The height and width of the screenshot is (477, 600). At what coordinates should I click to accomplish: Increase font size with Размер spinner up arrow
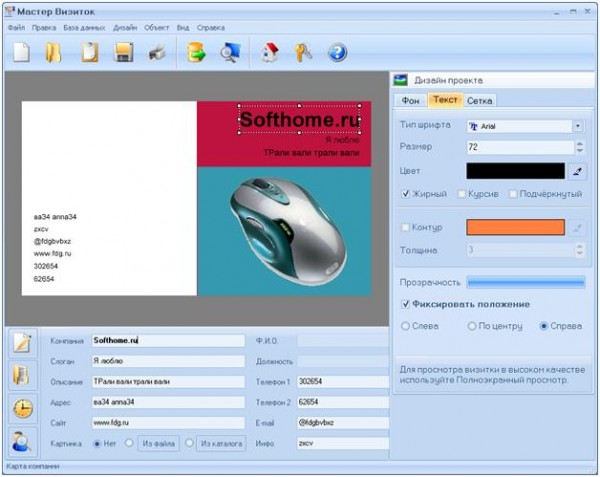pos(580,143)
